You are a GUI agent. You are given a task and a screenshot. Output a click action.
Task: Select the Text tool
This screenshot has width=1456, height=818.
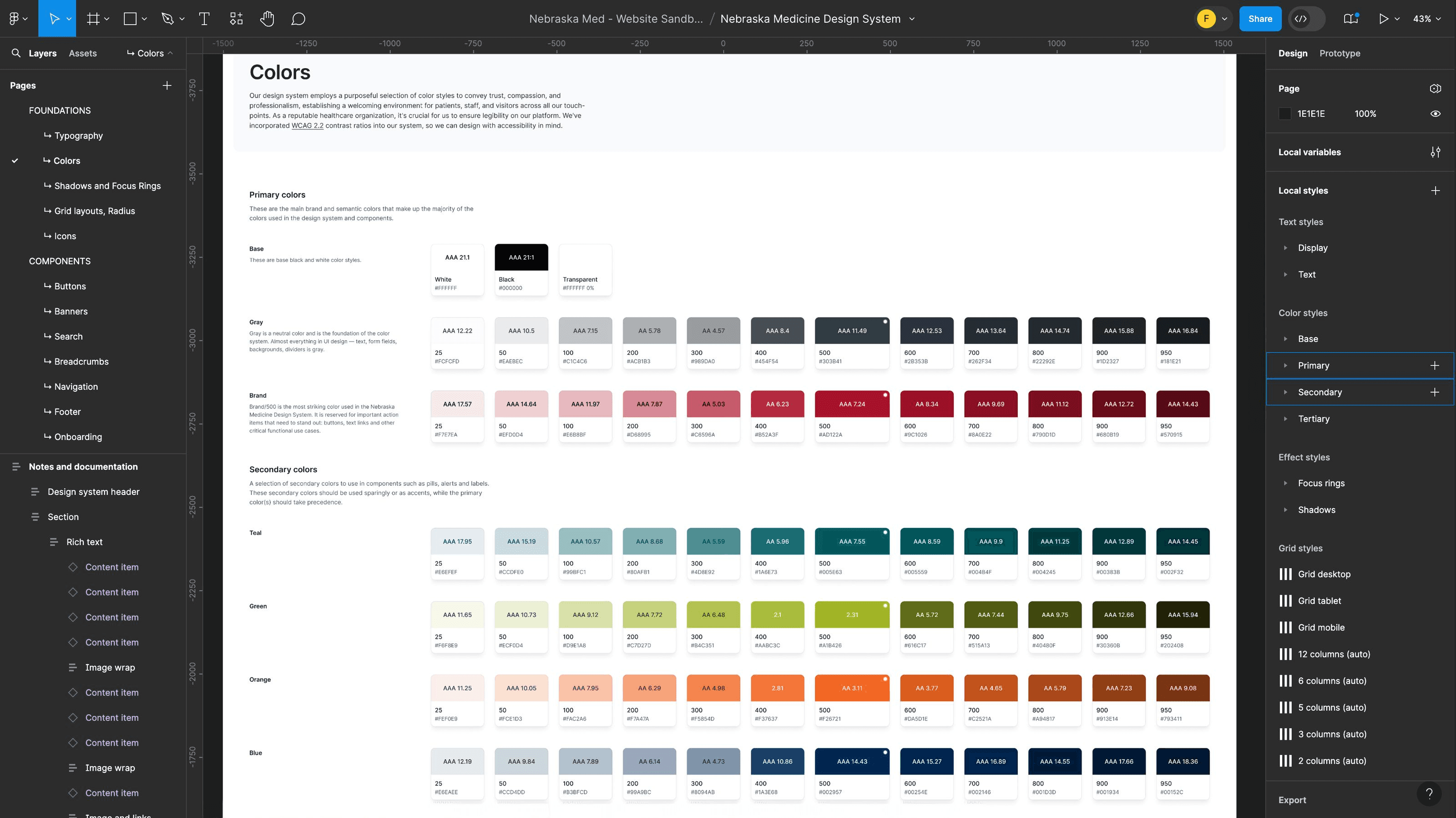[x=205, y=19]
